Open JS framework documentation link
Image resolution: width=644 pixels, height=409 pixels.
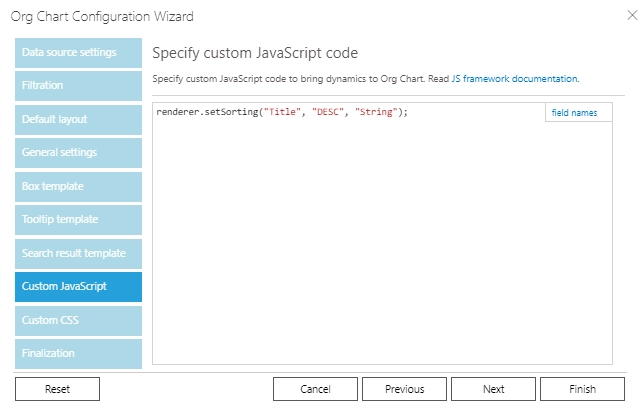pyautogui.click(x=515, y=78)
